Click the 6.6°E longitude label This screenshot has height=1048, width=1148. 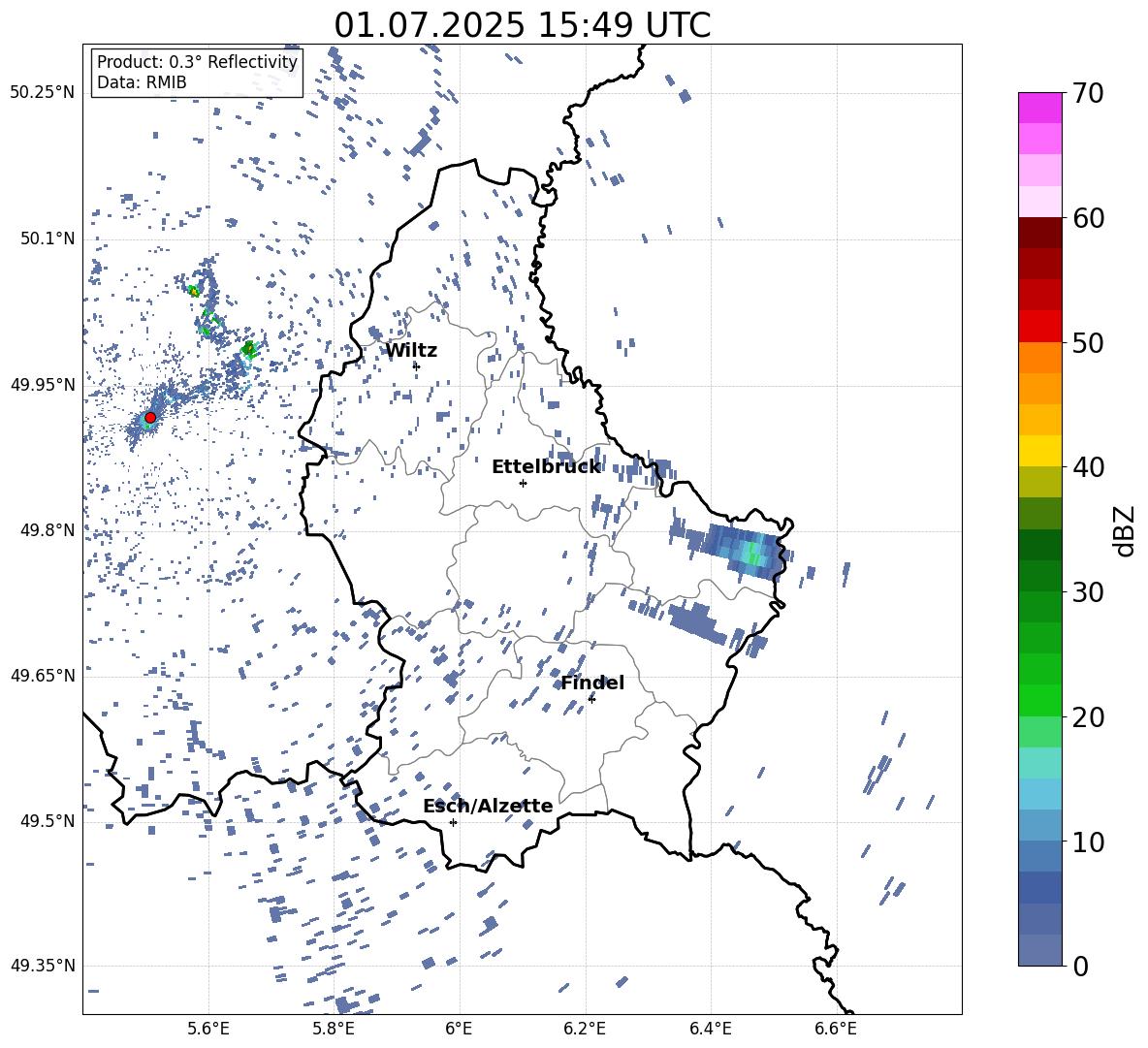(836, 1029)
